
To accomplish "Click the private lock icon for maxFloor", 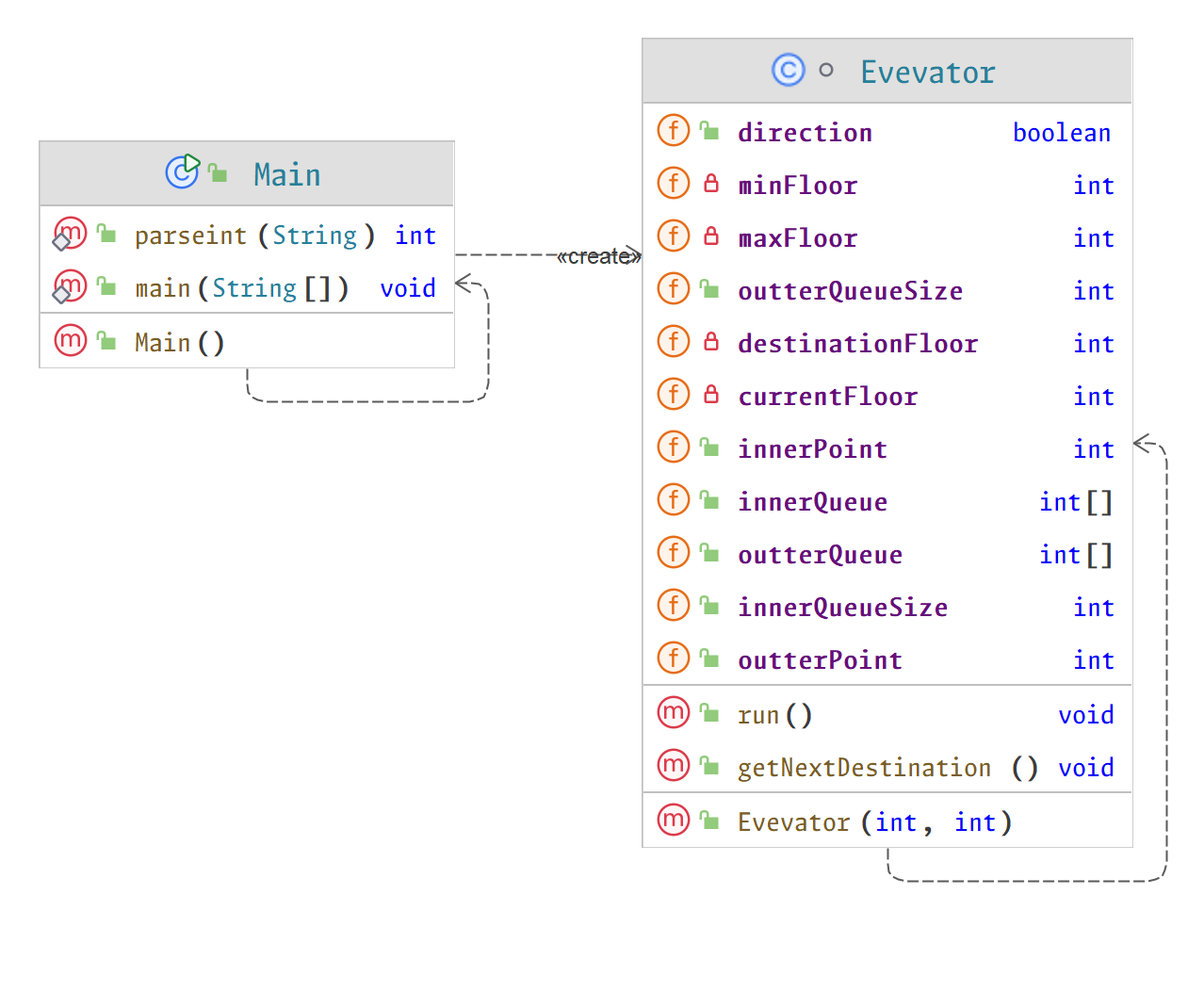I will [x=711, y=236].
